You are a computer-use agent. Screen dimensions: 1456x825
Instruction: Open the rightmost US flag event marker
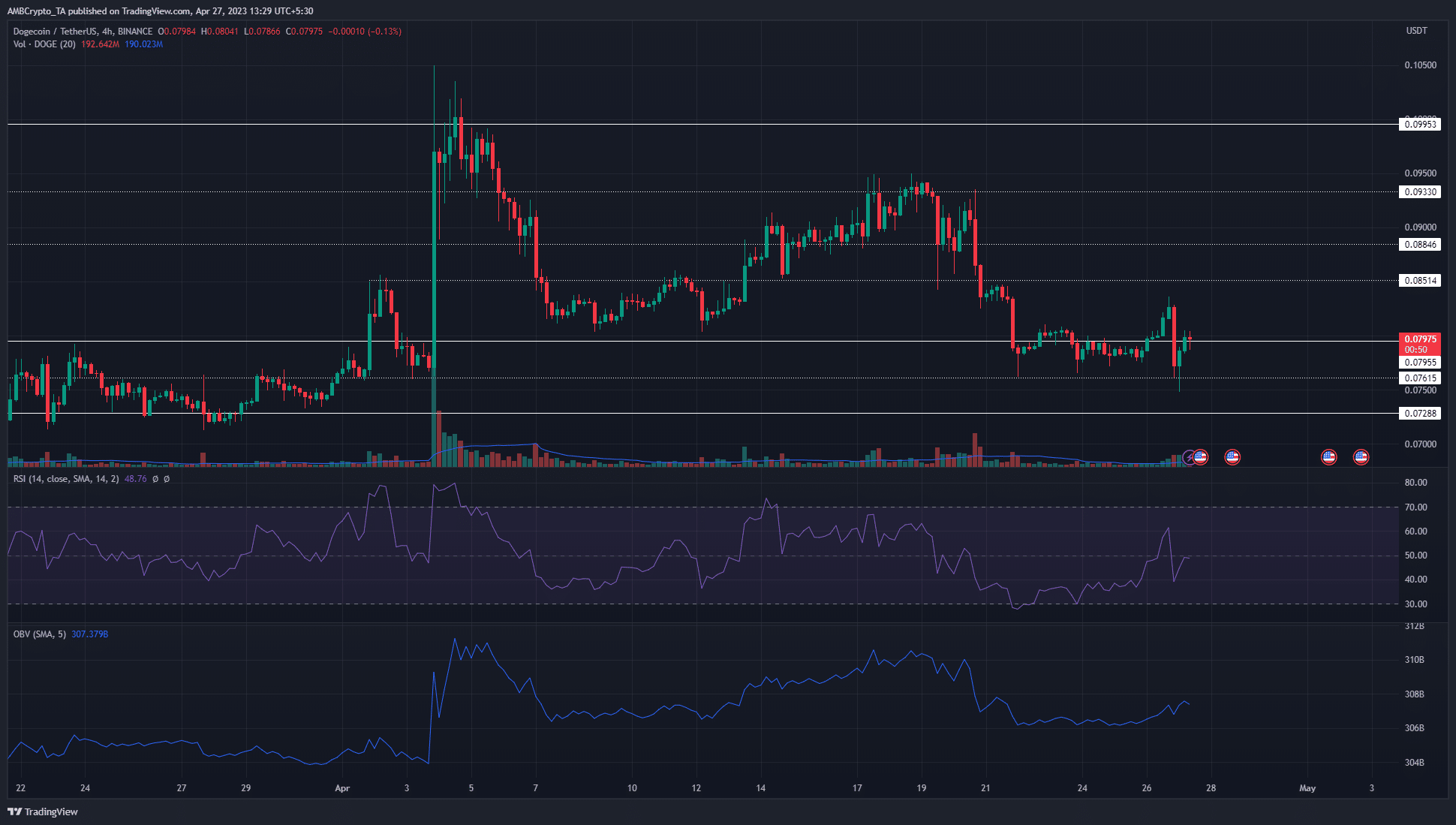click(x=1361, y=456)
